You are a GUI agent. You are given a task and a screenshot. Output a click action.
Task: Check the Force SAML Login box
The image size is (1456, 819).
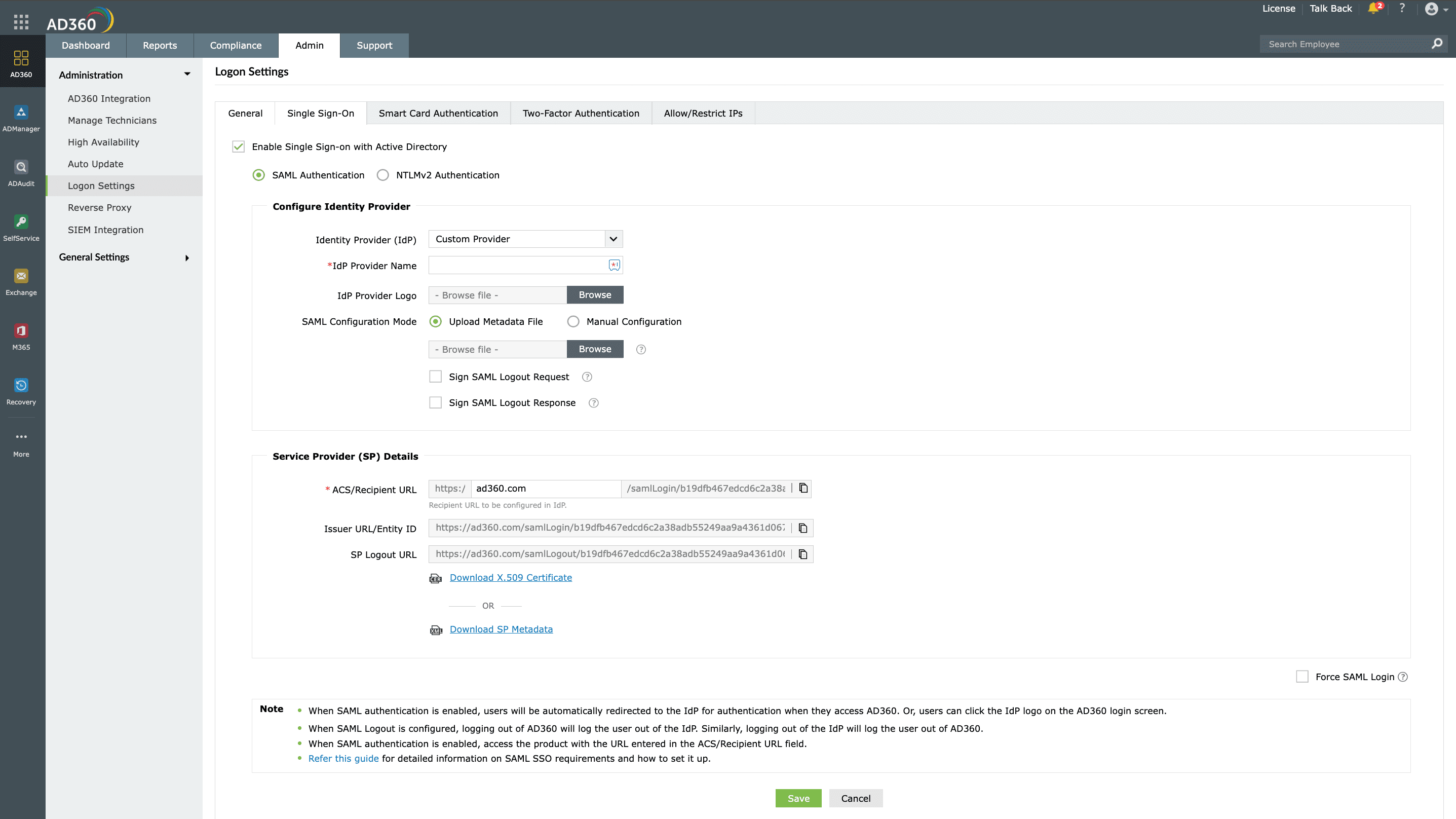point(1301,677)
